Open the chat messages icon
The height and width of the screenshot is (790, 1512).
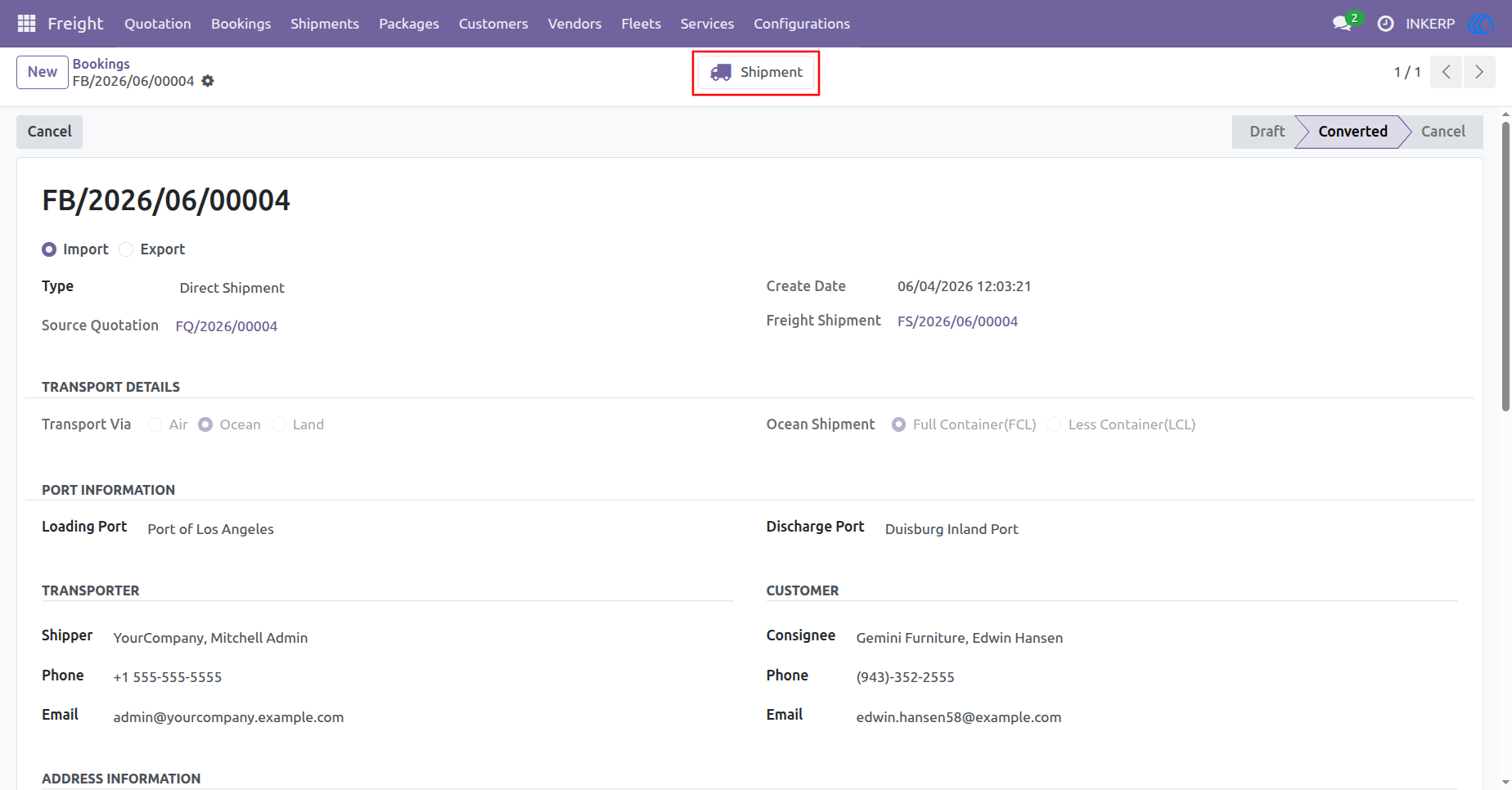coord(1342,24)
